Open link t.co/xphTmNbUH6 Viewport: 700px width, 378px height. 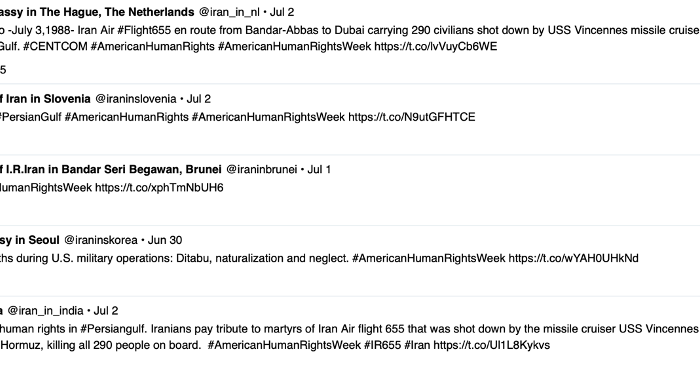pos(159,188)
